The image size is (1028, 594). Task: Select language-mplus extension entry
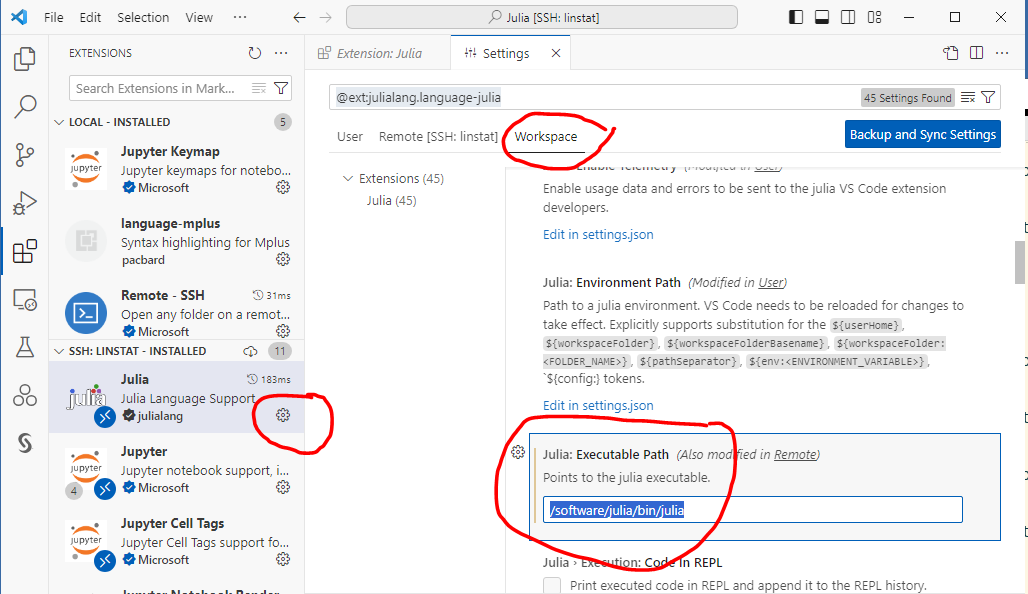pos(176,241)
